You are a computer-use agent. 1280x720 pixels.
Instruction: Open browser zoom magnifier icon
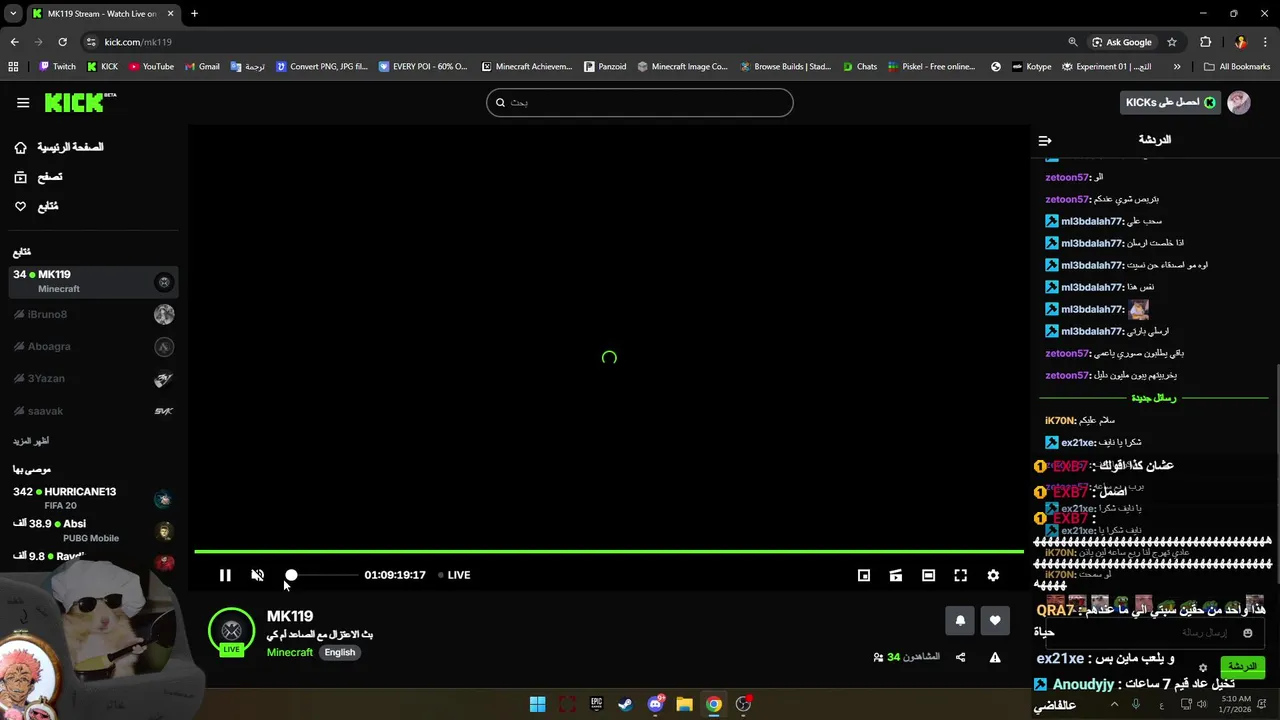(x=1073, y=42)
